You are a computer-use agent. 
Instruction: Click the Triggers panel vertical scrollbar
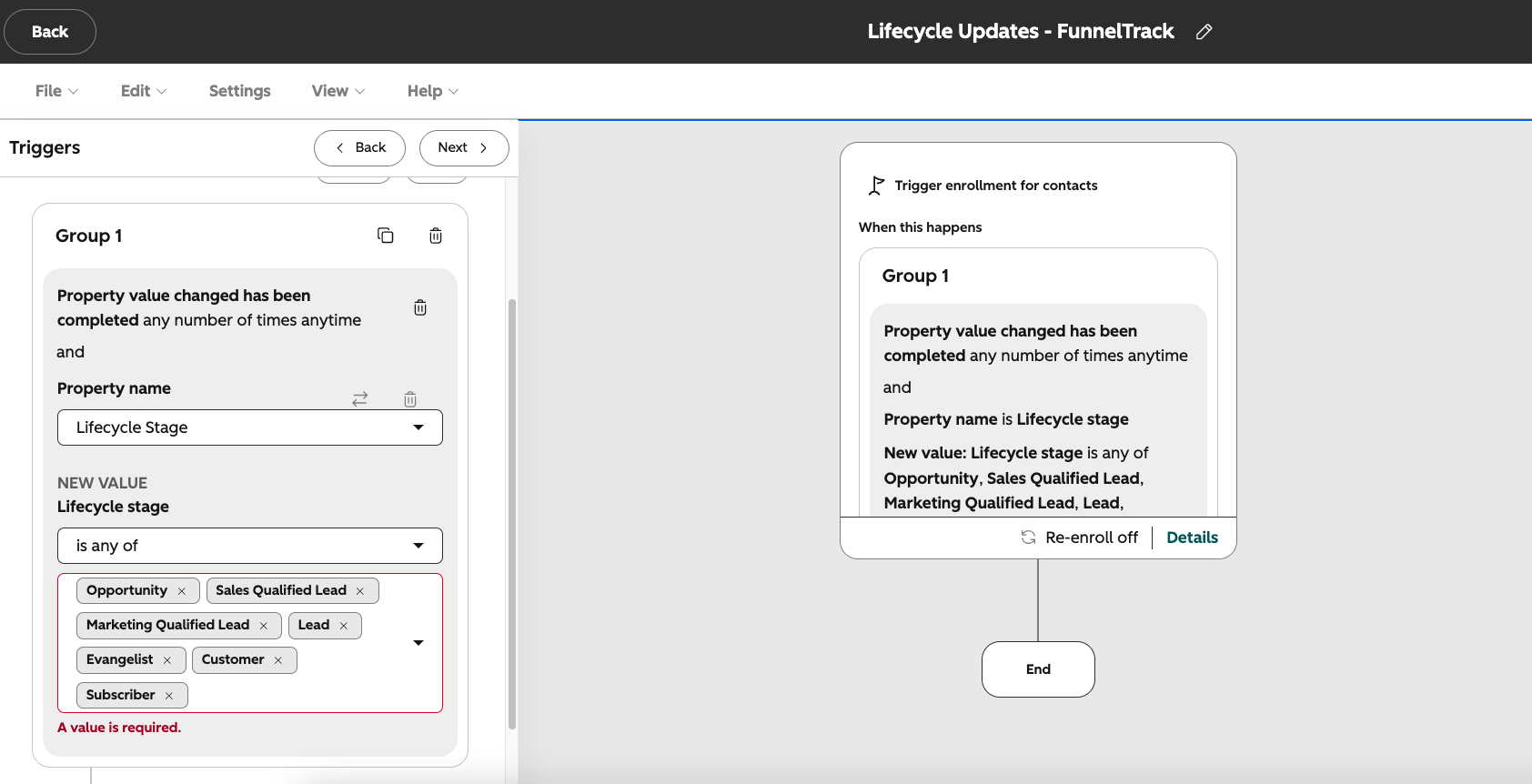pos(512,514)
